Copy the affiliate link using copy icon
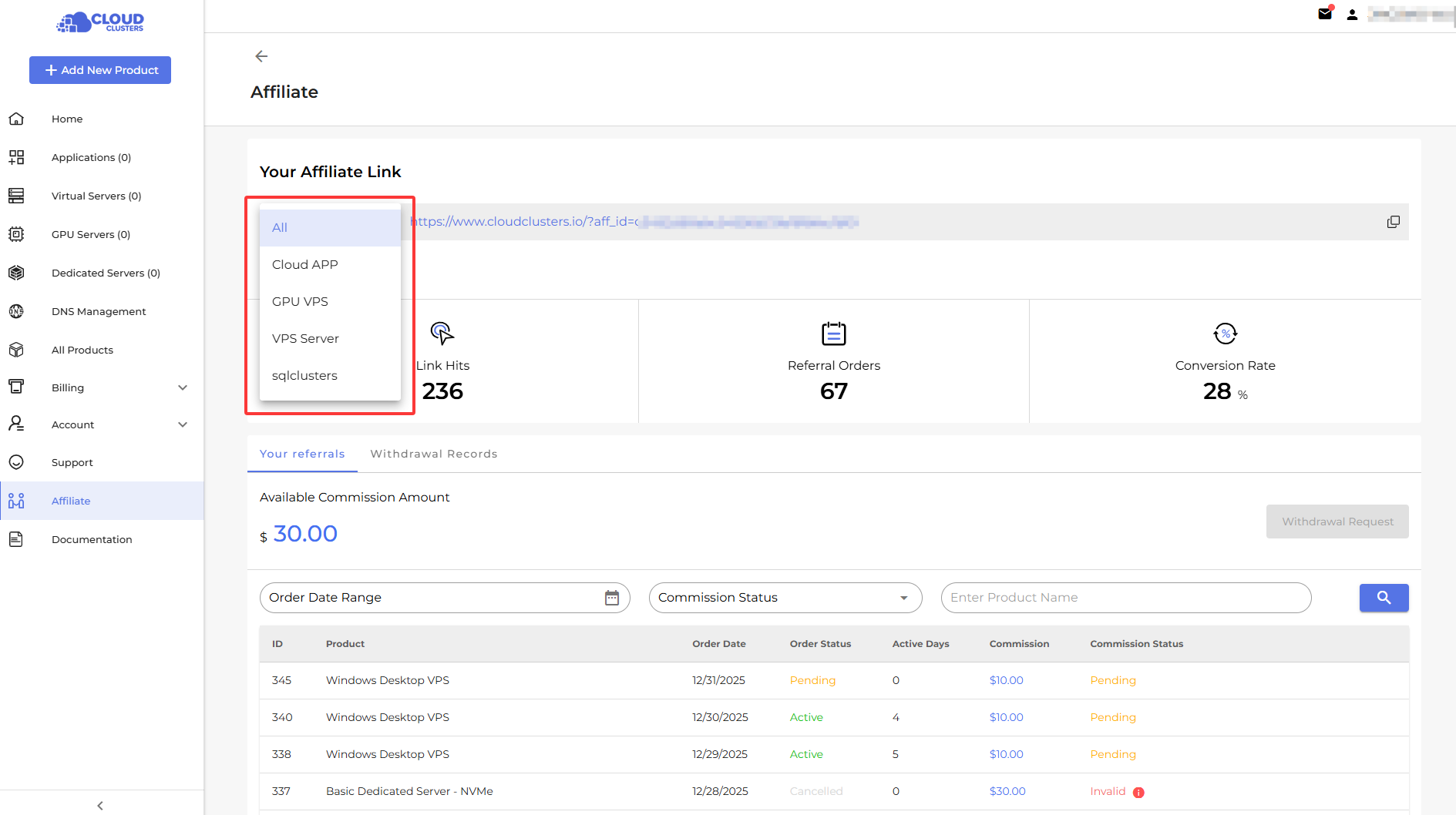The height and width of the screenshot is (815, 1456). tap(1393, 222)
